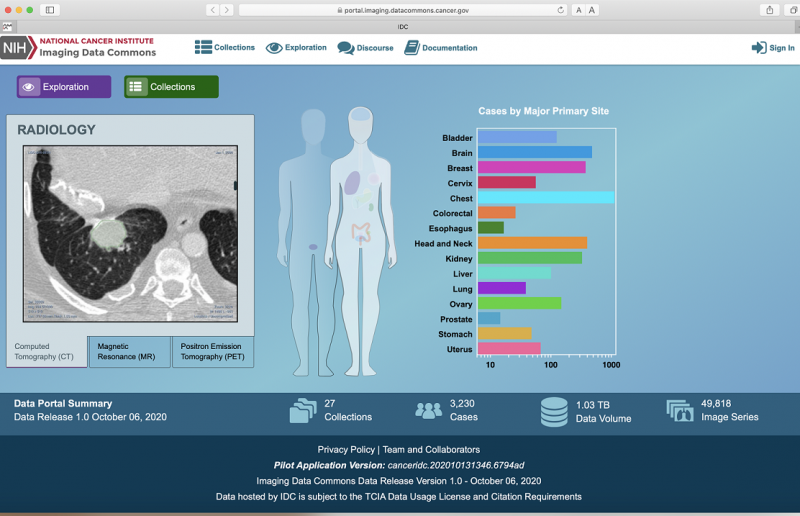The height and width of the screenshot is (516, 800).
Task: Open the Privacy Policy link
Action: [346, 450]
